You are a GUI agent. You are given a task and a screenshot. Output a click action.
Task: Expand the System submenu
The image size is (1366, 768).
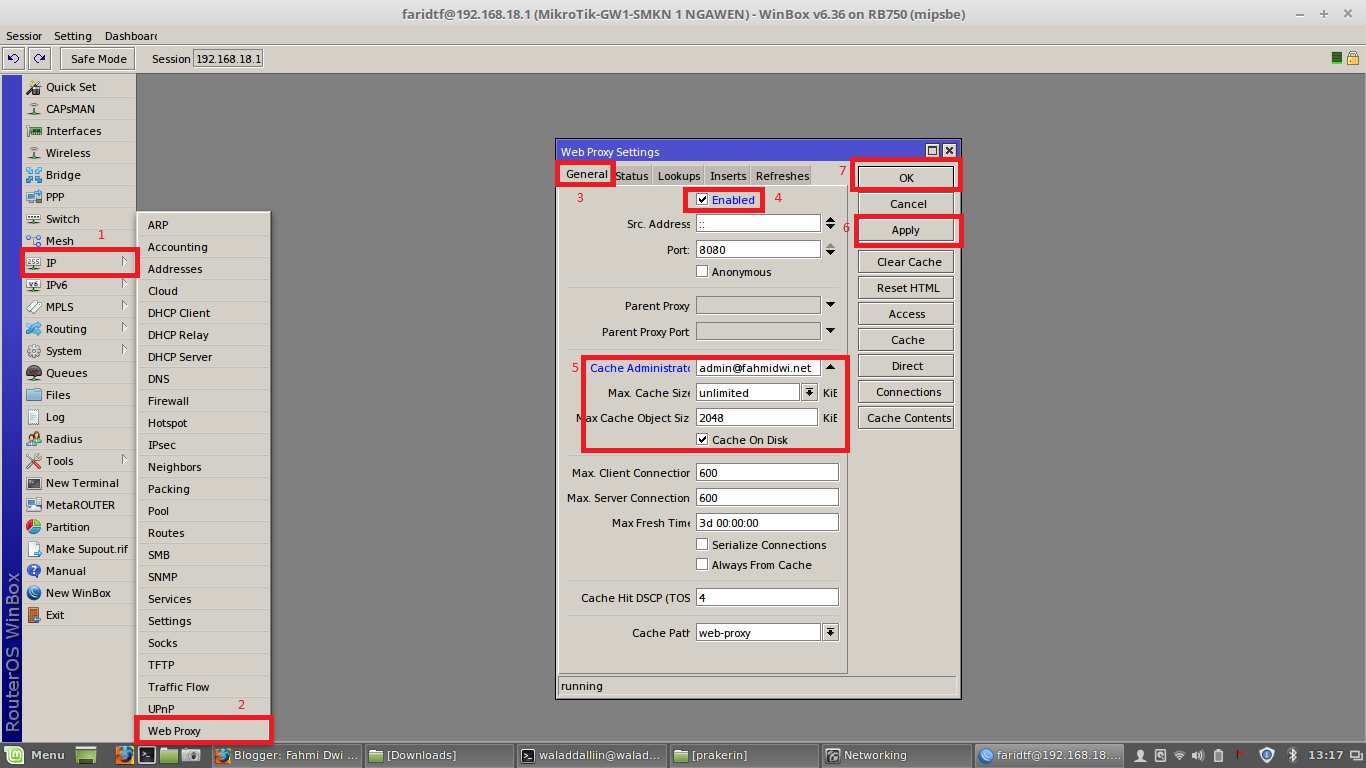tap(125, 350)
